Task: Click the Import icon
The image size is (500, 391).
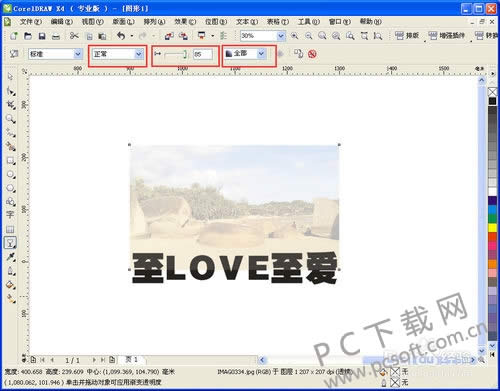Action: (x=169, y=36)
